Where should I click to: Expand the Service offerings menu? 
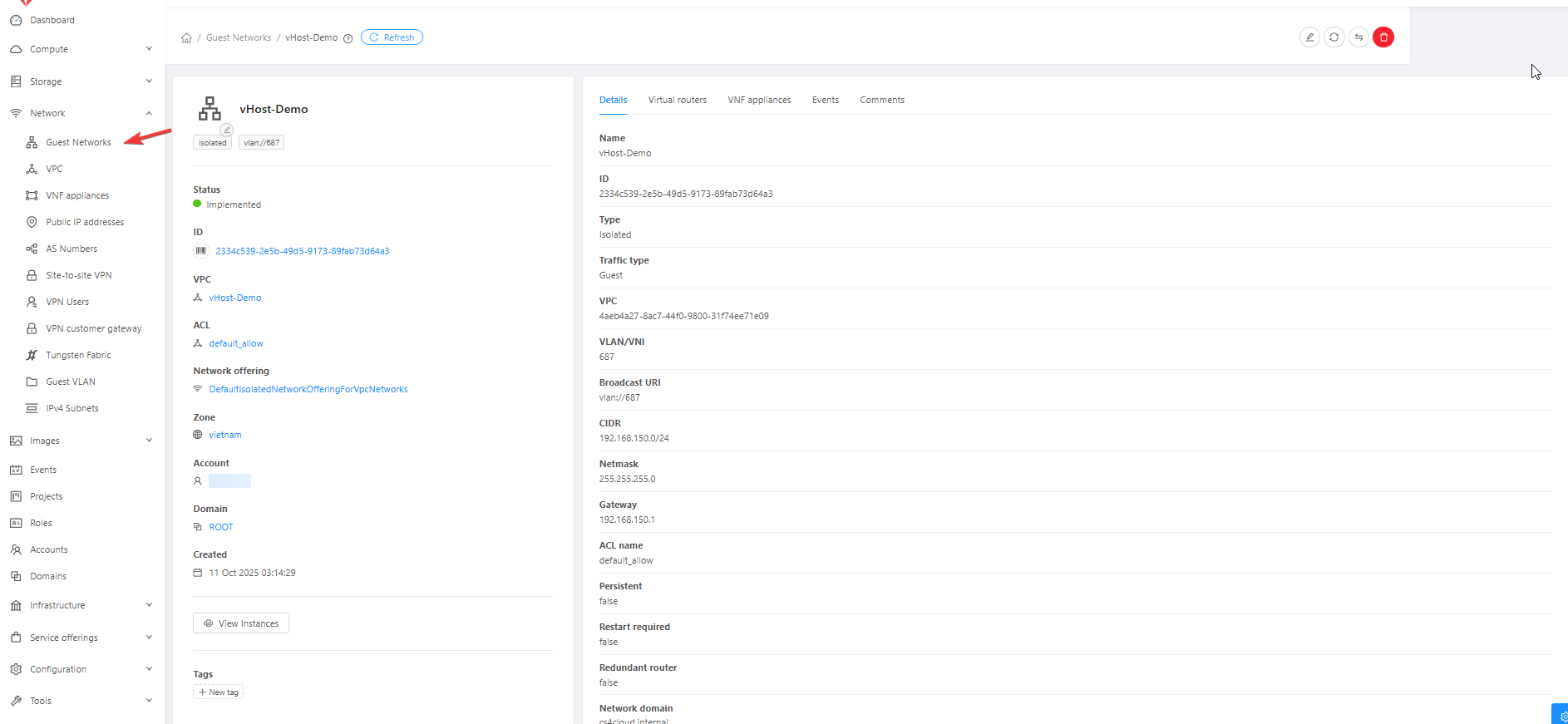[81, 638]
